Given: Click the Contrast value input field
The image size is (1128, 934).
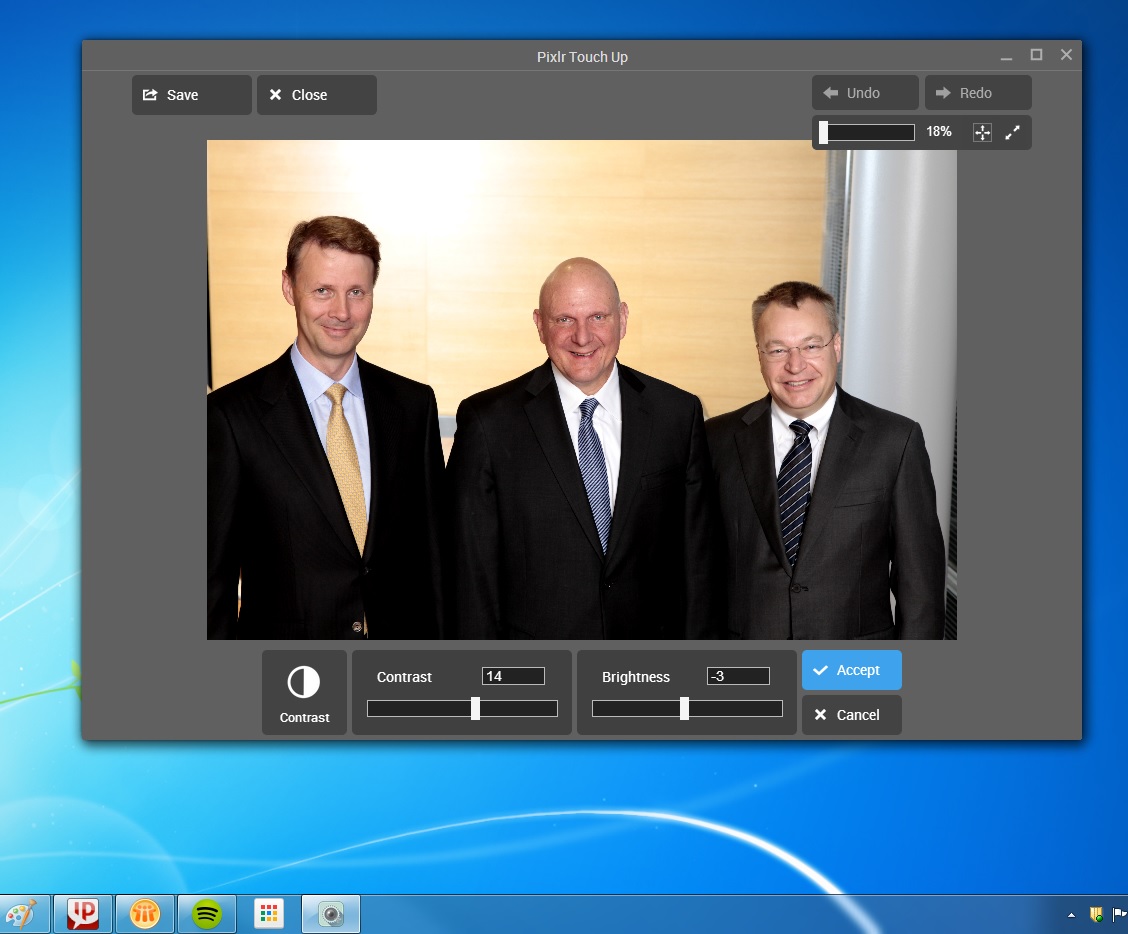Looking at the screenshot, I should click(513, 676).
